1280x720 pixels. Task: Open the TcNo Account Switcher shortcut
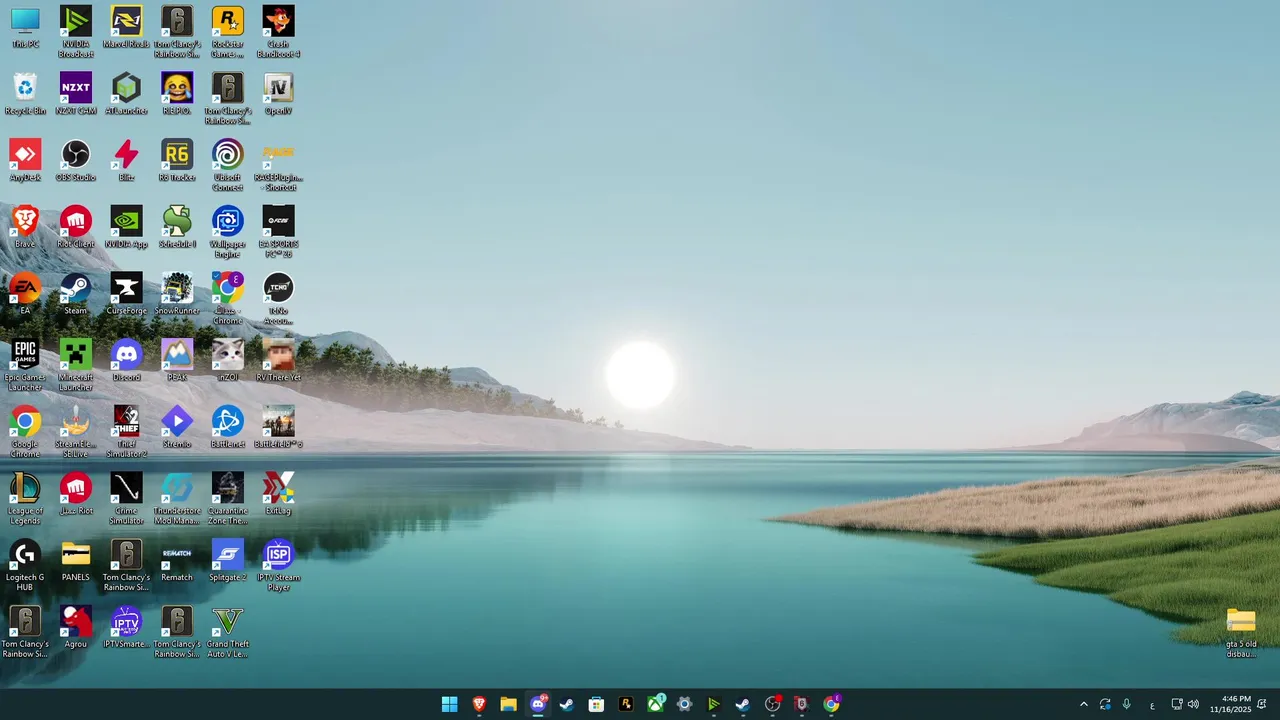[x=278, y=299]
